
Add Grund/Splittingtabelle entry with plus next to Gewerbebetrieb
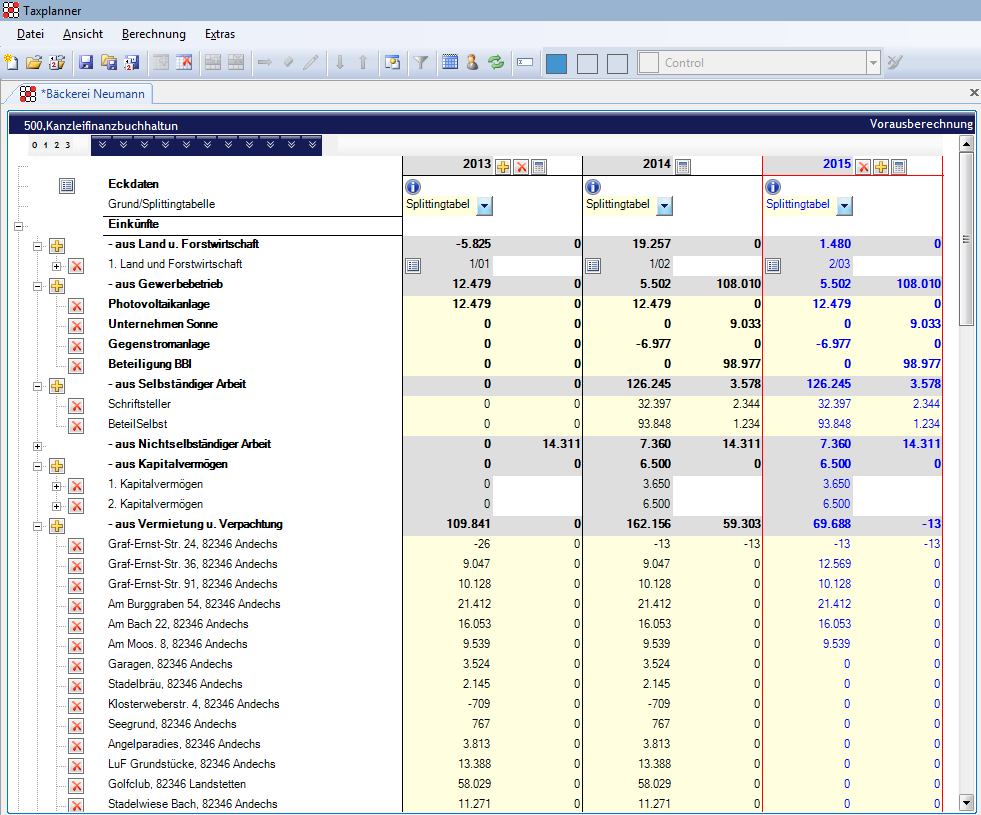point(57,284)
